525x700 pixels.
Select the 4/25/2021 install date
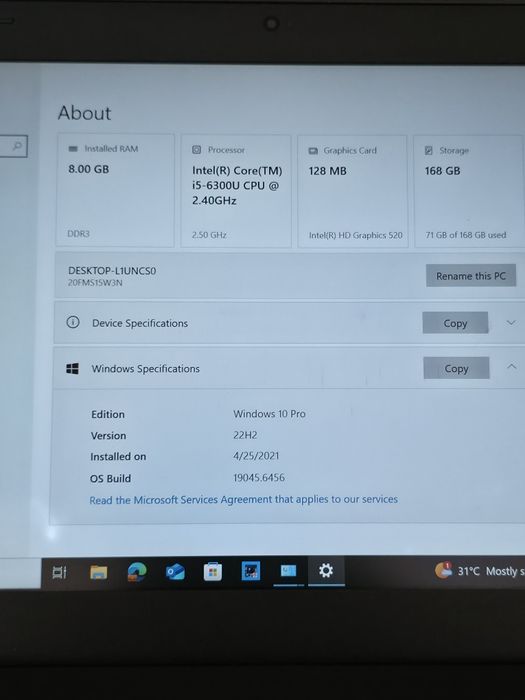pyautogui.click(x=256, y=456)
